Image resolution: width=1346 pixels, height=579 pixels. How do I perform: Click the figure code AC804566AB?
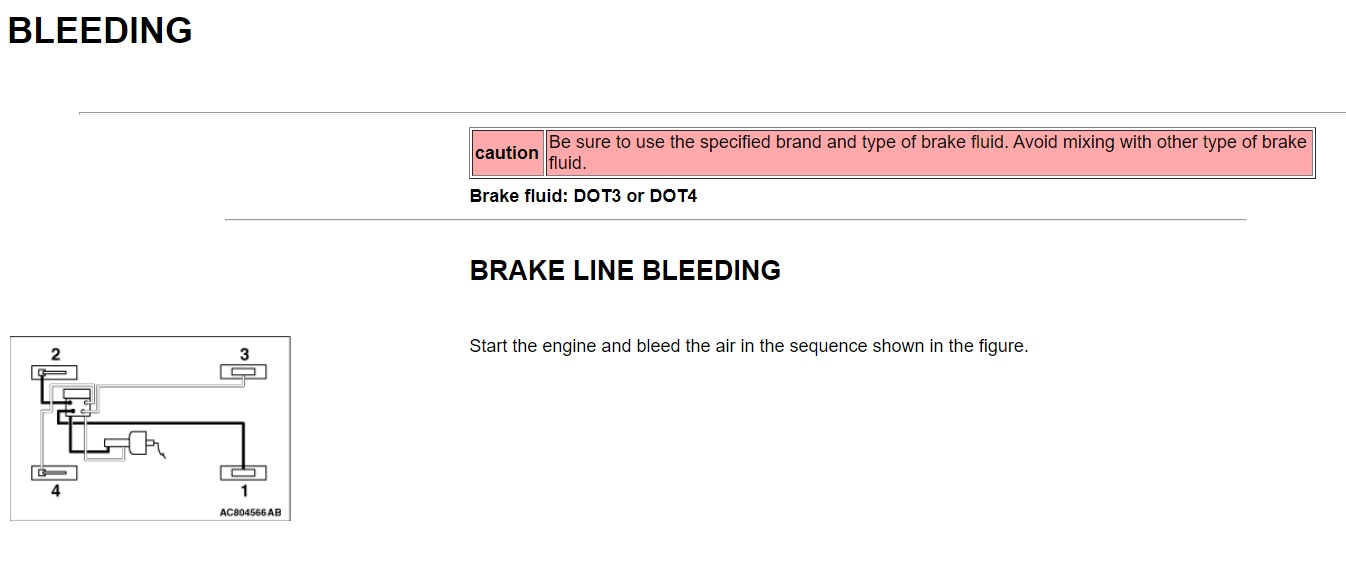(x=250, y=512)
